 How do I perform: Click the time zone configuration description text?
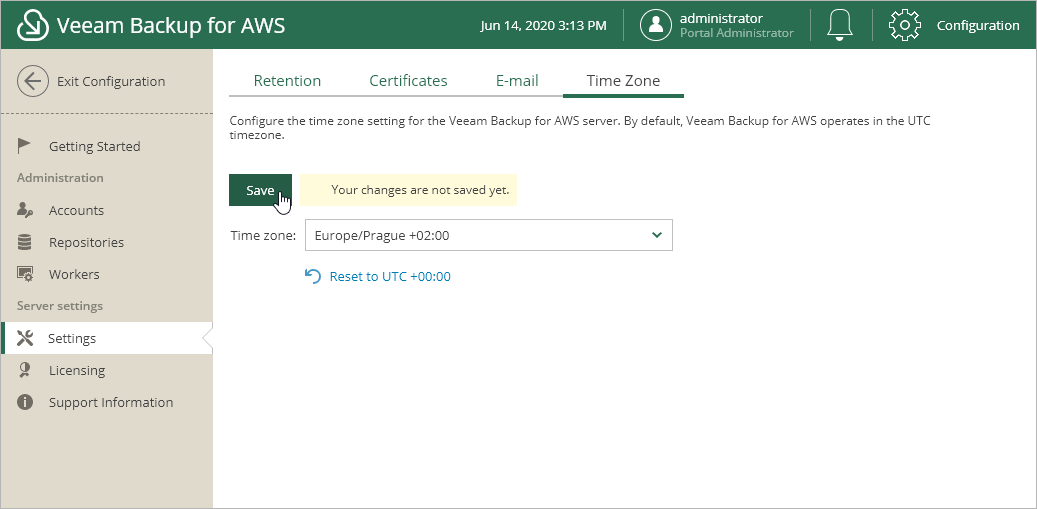pos(580,128)
